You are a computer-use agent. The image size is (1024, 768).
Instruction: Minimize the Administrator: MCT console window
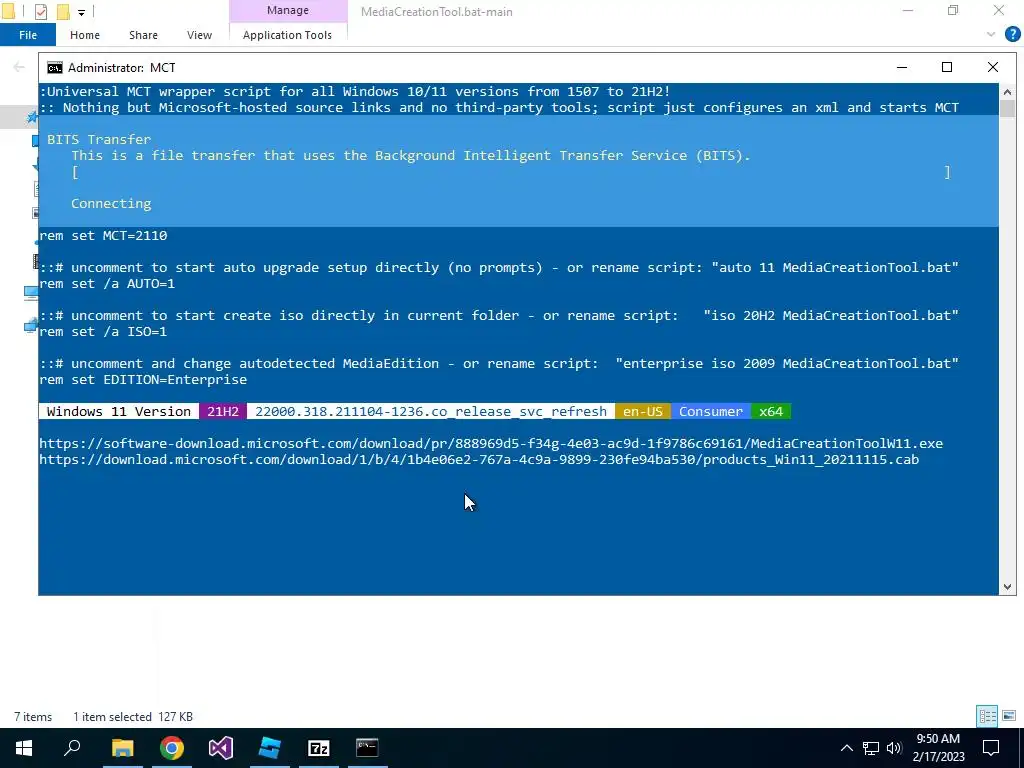pyautogui.click(x=902, y=67)
